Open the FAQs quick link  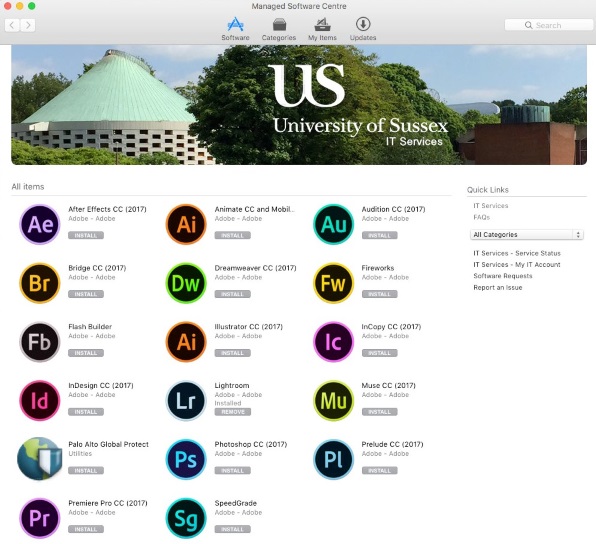(x=482, y=217)
